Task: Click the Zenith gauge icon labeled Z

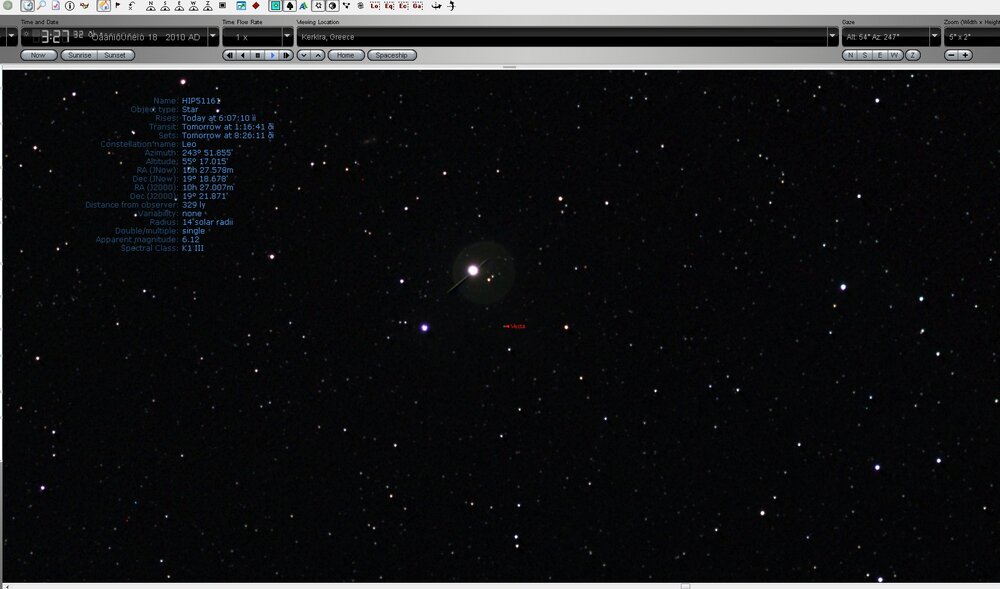Action: [206, 6]
